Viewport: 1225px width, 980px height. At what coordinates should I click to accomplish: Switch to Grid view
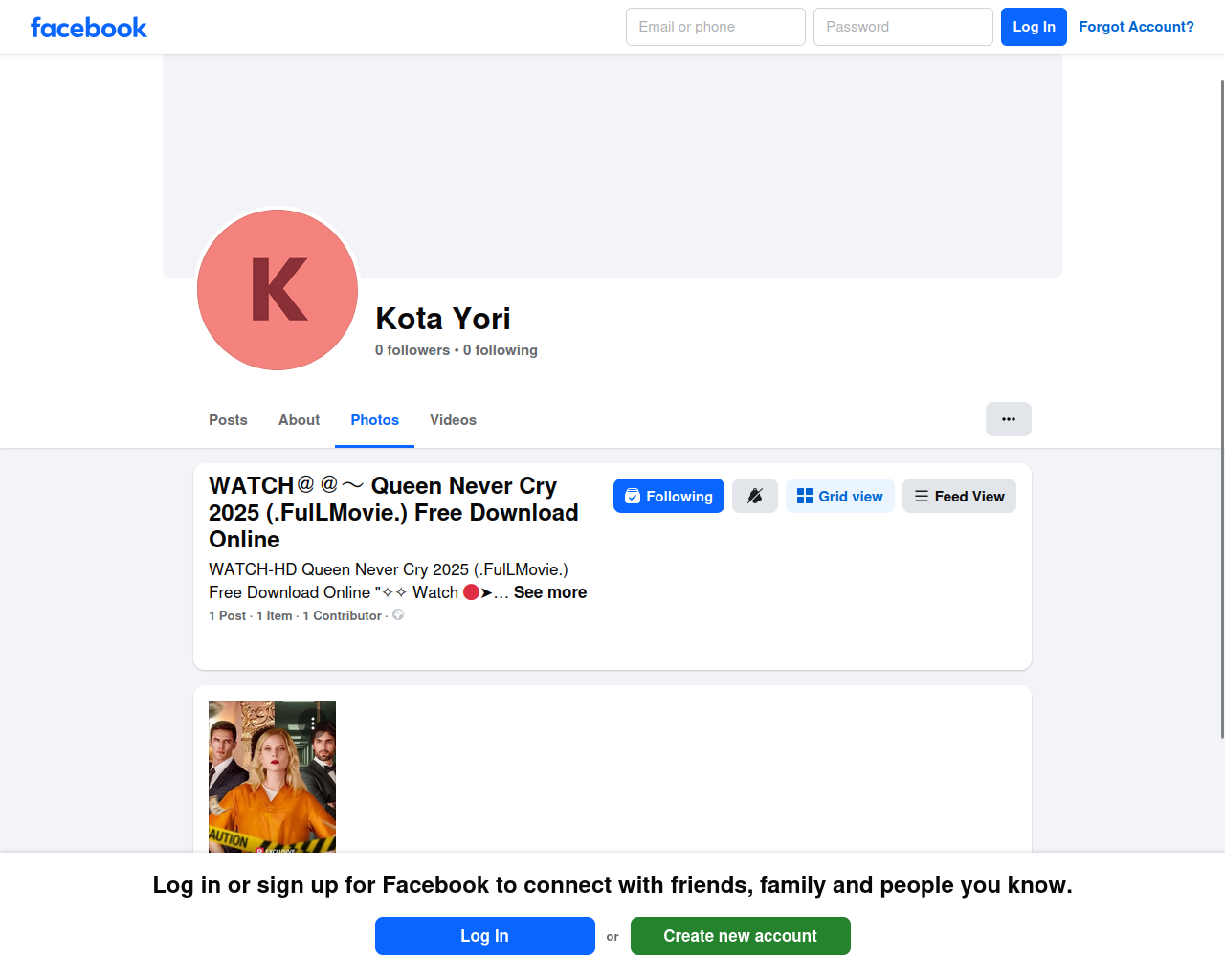839,496
